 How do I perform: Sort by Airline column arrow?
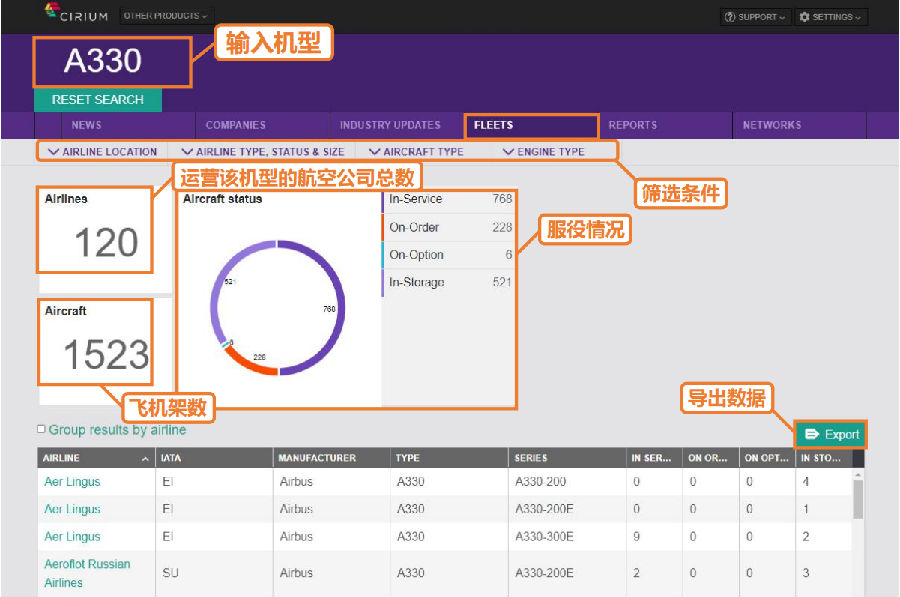(146, 459)
